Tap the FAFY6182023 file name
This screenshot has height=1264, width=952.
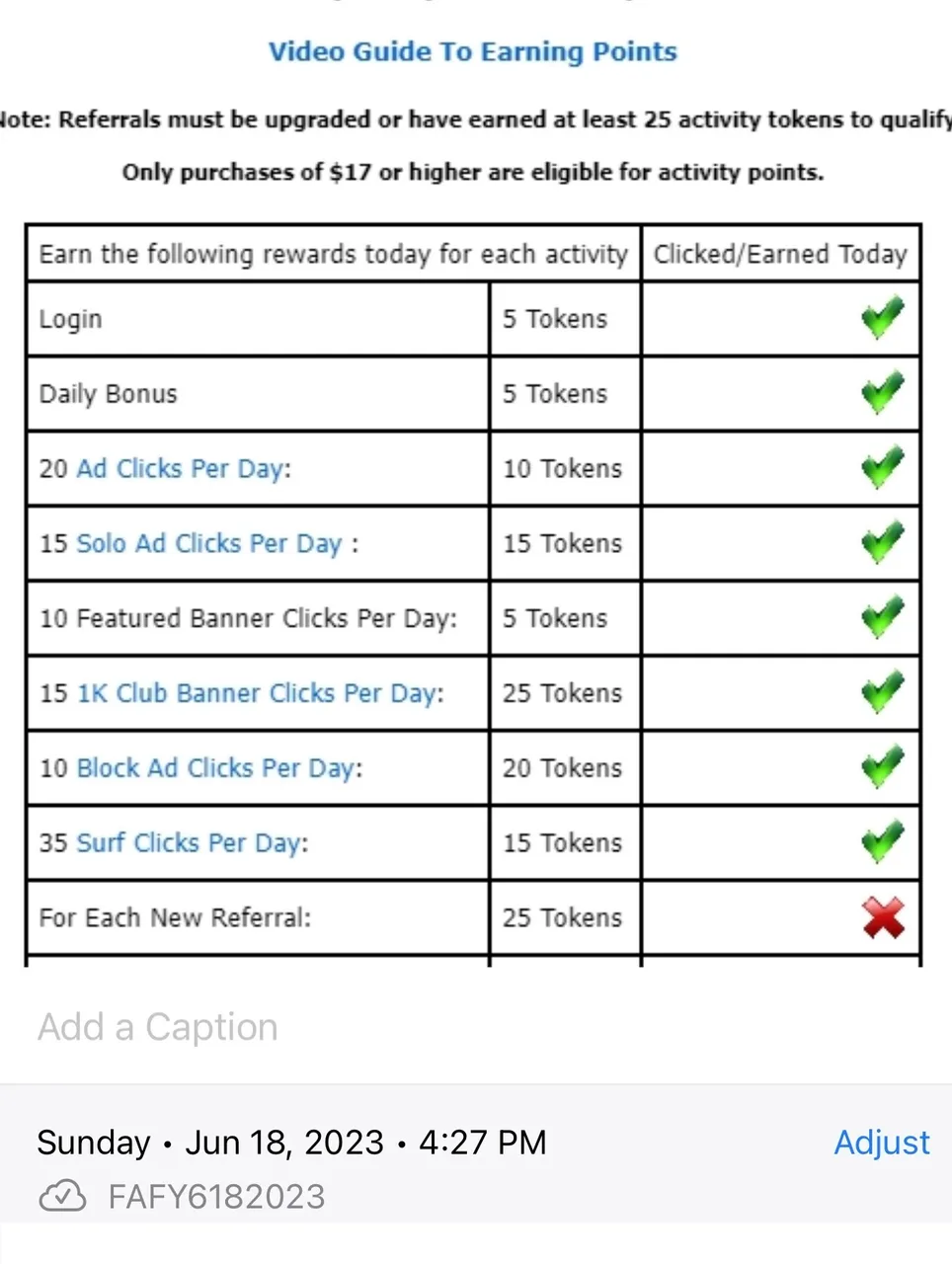[x=216, y=1197]
